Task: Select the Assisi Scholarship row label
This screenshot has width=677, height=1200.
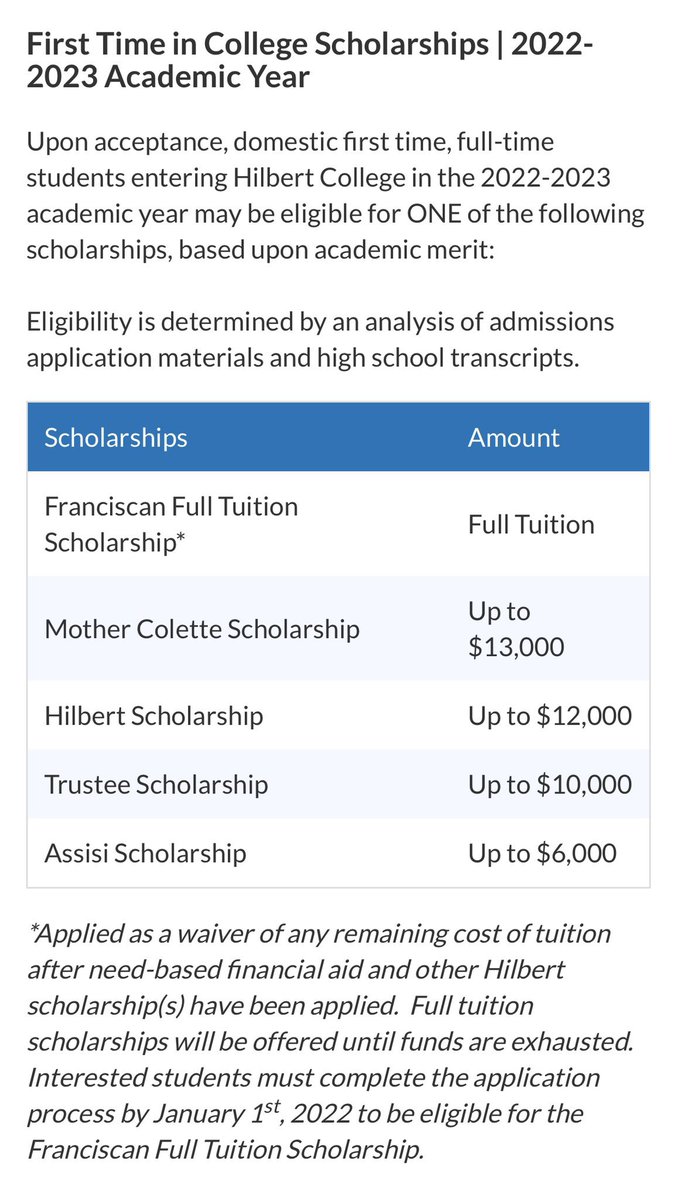Action: (x=145, y=853)
